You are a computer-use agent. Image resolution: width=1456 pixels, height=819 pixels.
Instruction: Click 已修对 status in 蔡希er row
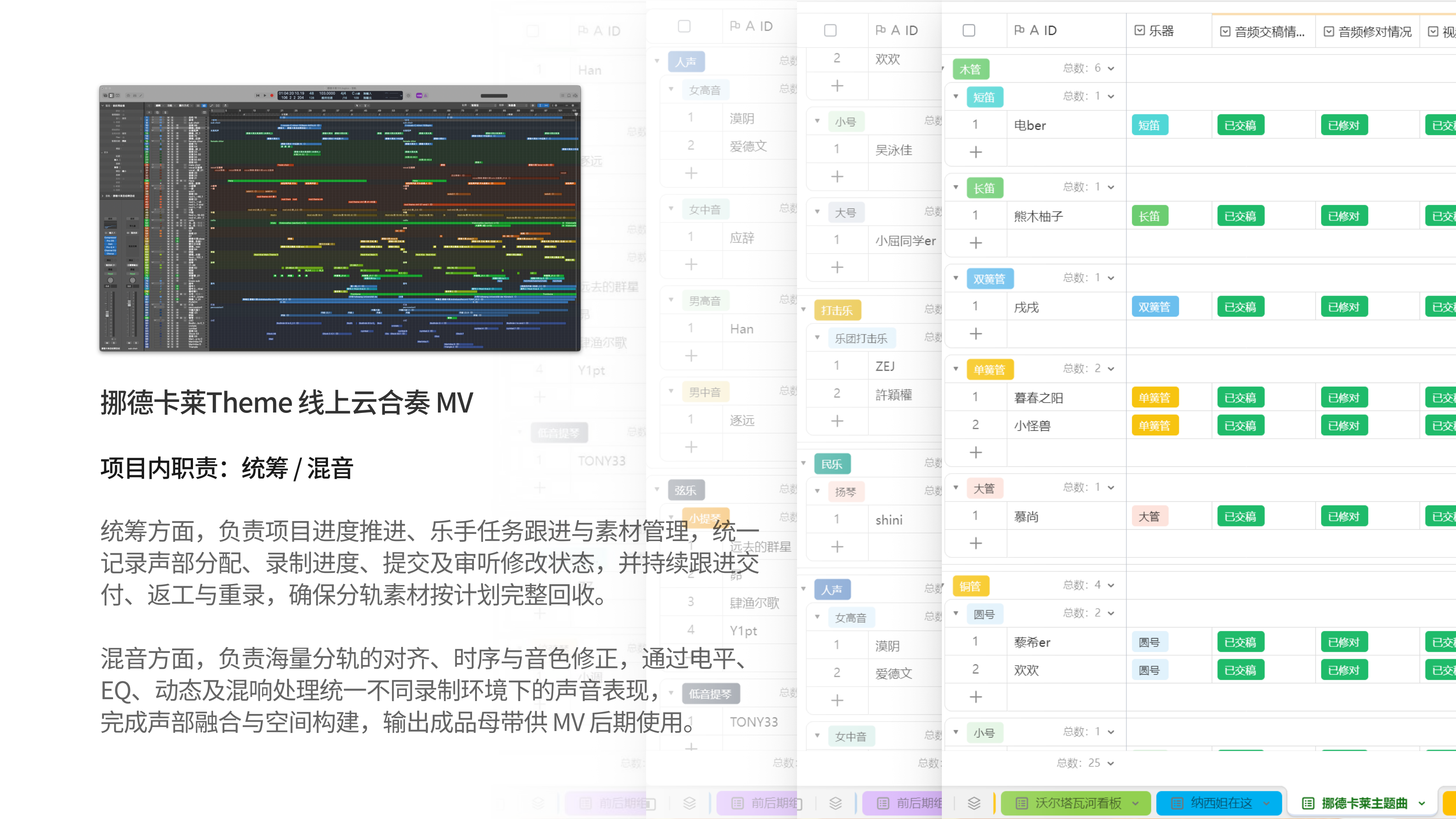pos(1344,642)
